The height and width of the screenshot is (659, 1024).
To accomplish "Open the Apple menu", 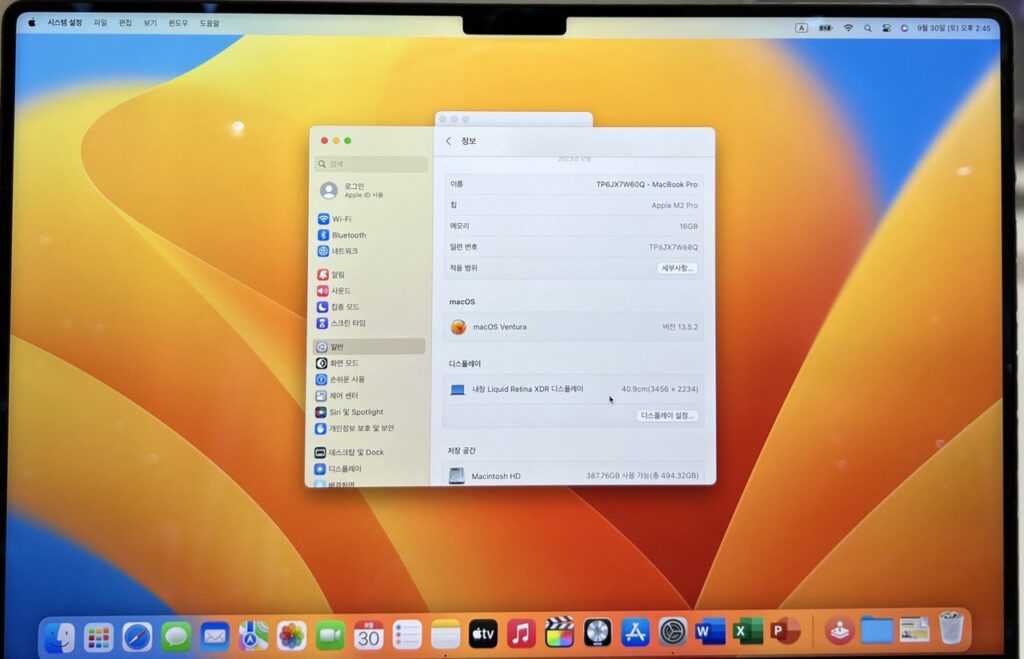I will tap(31, 23).
